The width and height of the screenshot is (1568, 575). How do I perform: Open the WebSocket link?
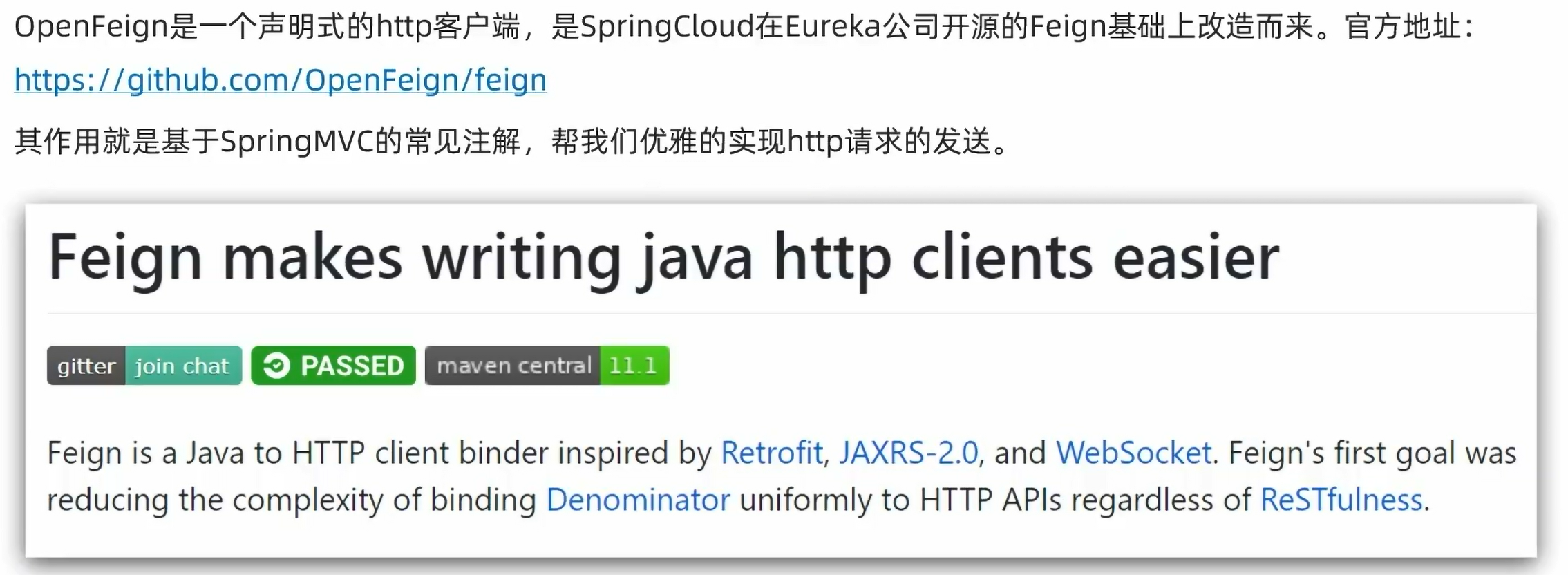coord(1133,453)
